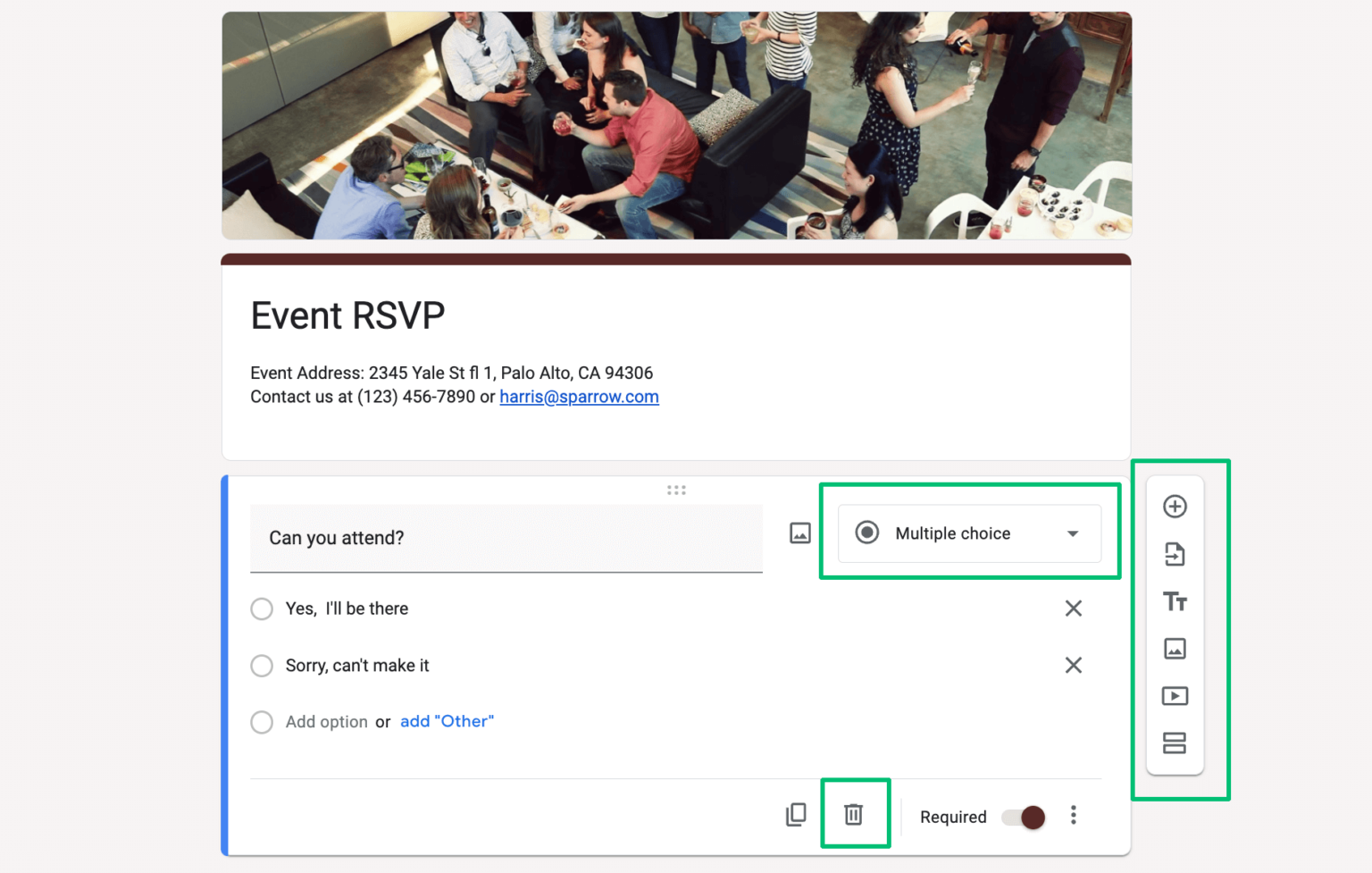Select the 'Sorry, can't make it' option
Screen dimensions: 1372x873
tap(262, 666)
